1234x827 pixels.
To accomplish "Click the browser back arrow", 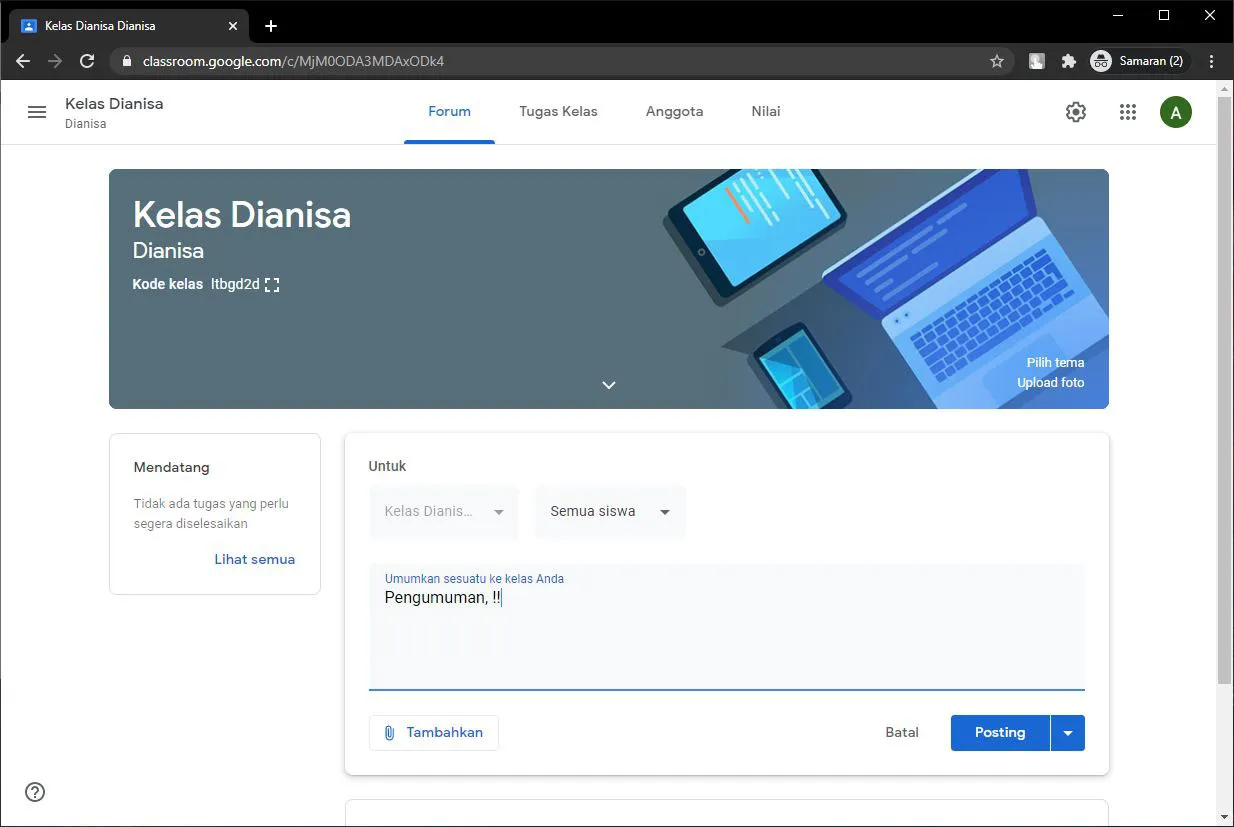I will tap(22, 61).
